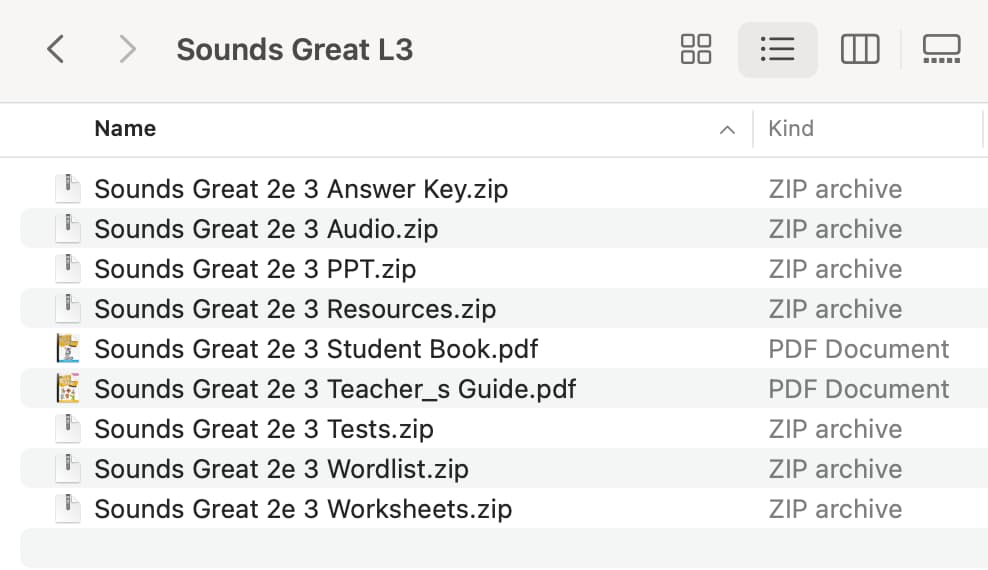
Task: Select the Answer Key.zip archive icon
Action: pyautogui.click(x=68, y=189)
